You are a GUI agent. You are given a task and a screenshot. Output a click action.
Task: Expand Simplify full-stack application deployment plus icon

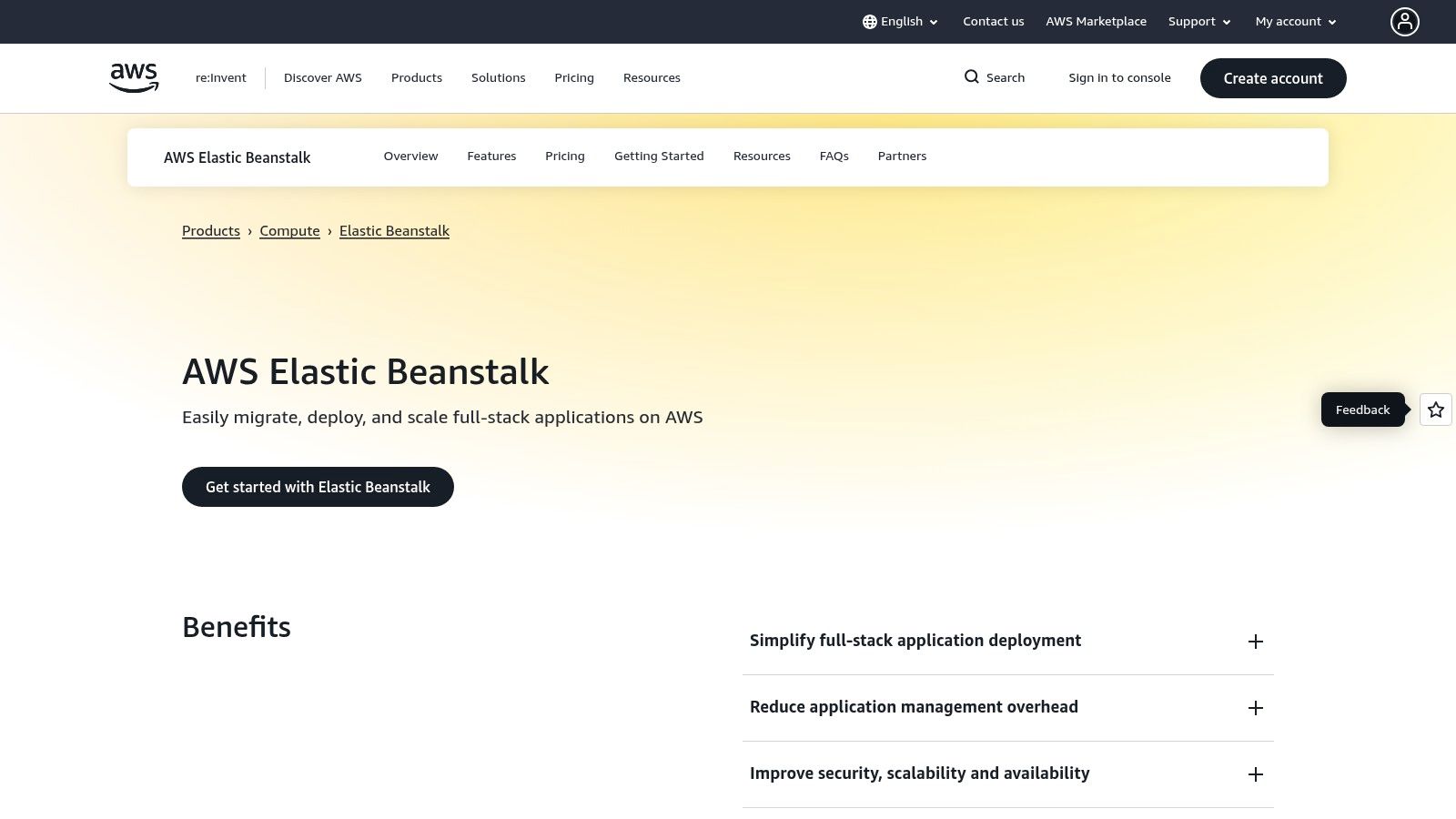click(1255, 642)
